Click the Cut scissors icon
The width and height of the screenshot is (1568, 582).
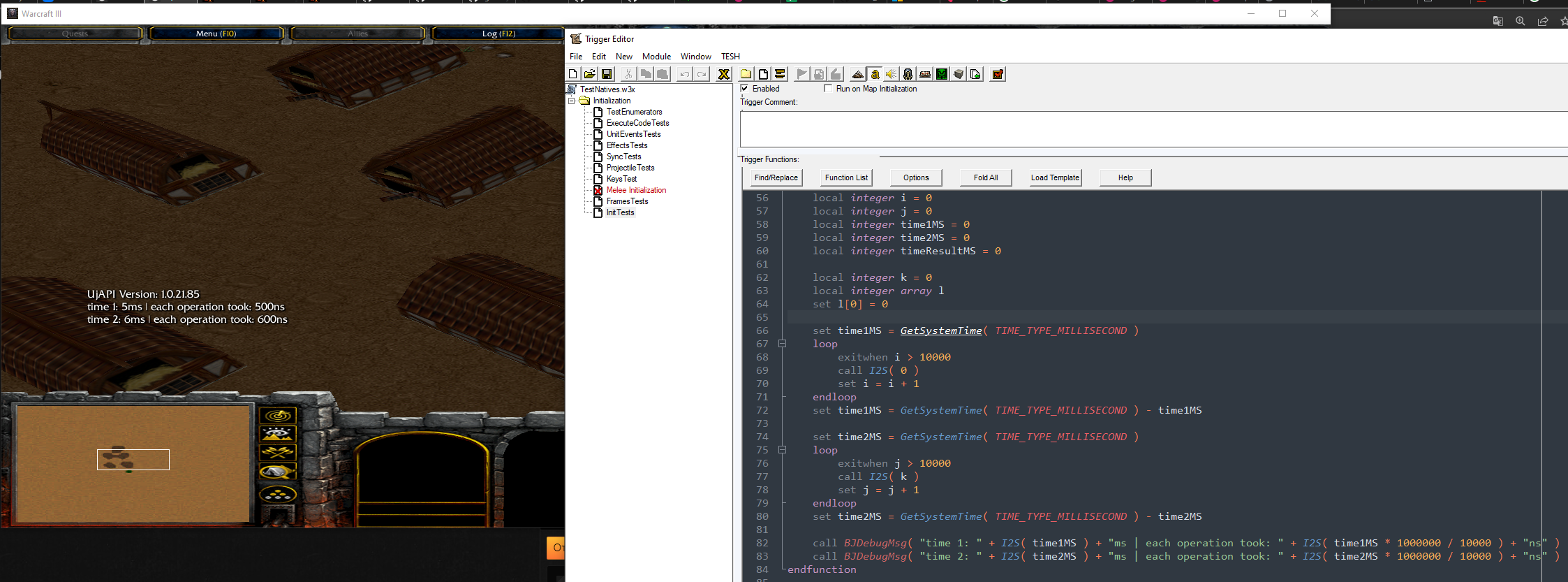coord(628,74)
